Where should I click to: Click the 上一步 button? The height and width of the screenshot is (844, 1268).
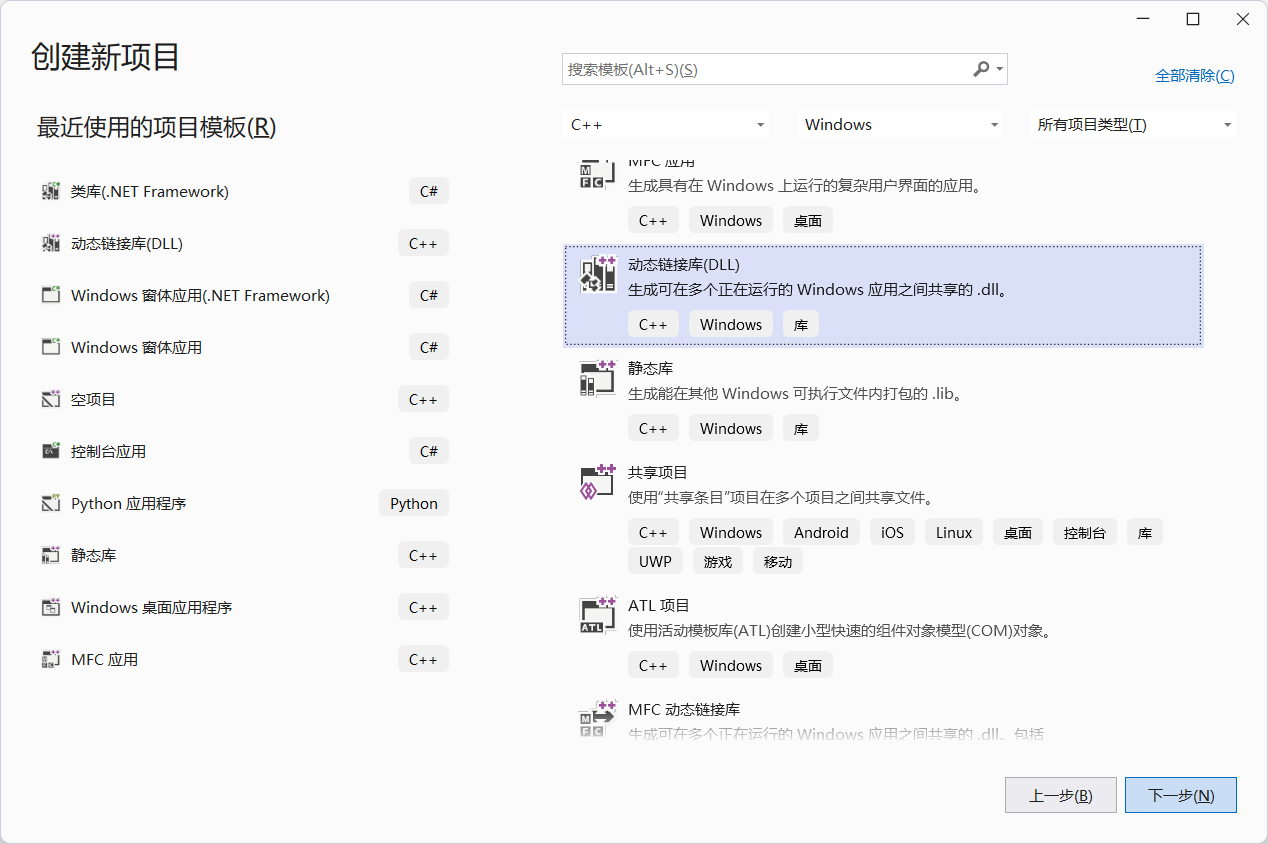tap(1061, 795)
